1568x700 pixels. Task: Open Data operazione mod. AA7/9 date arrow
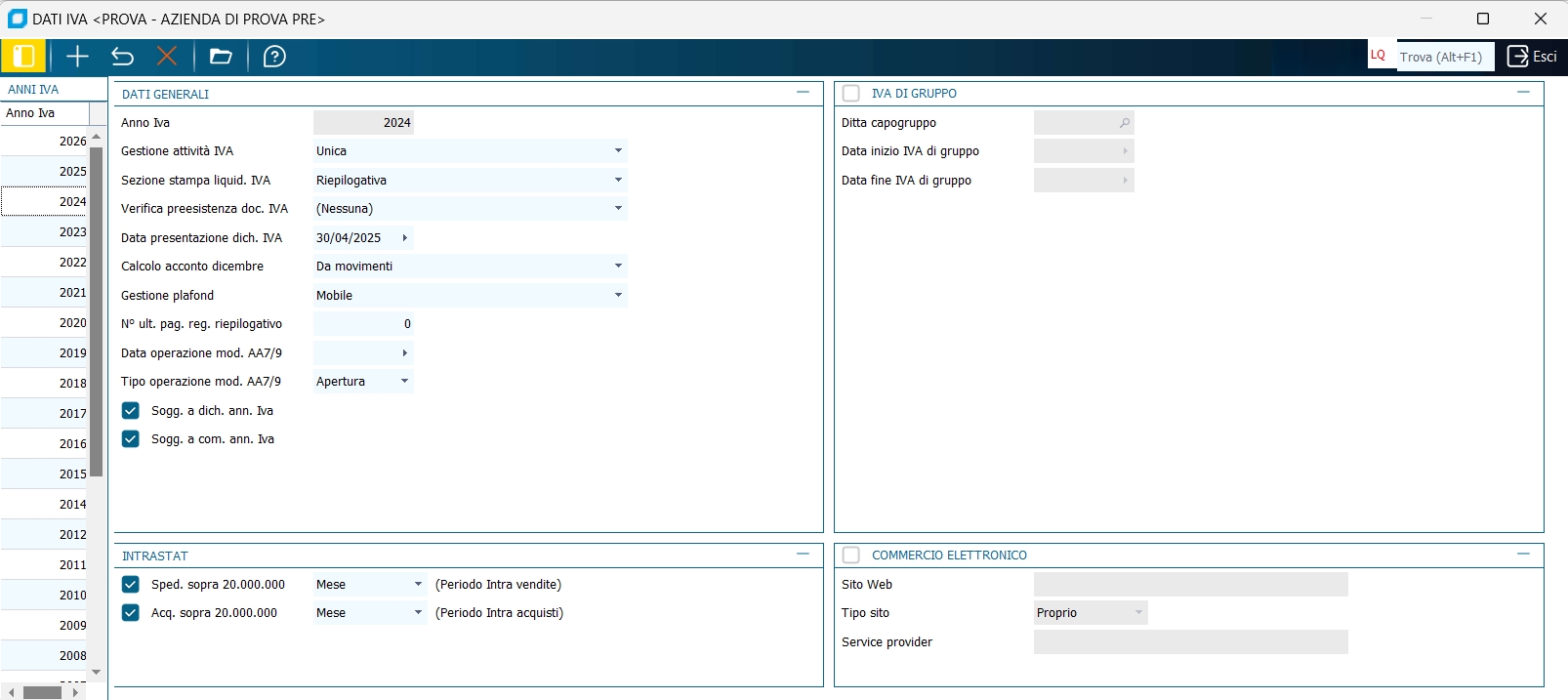(404, 353)
